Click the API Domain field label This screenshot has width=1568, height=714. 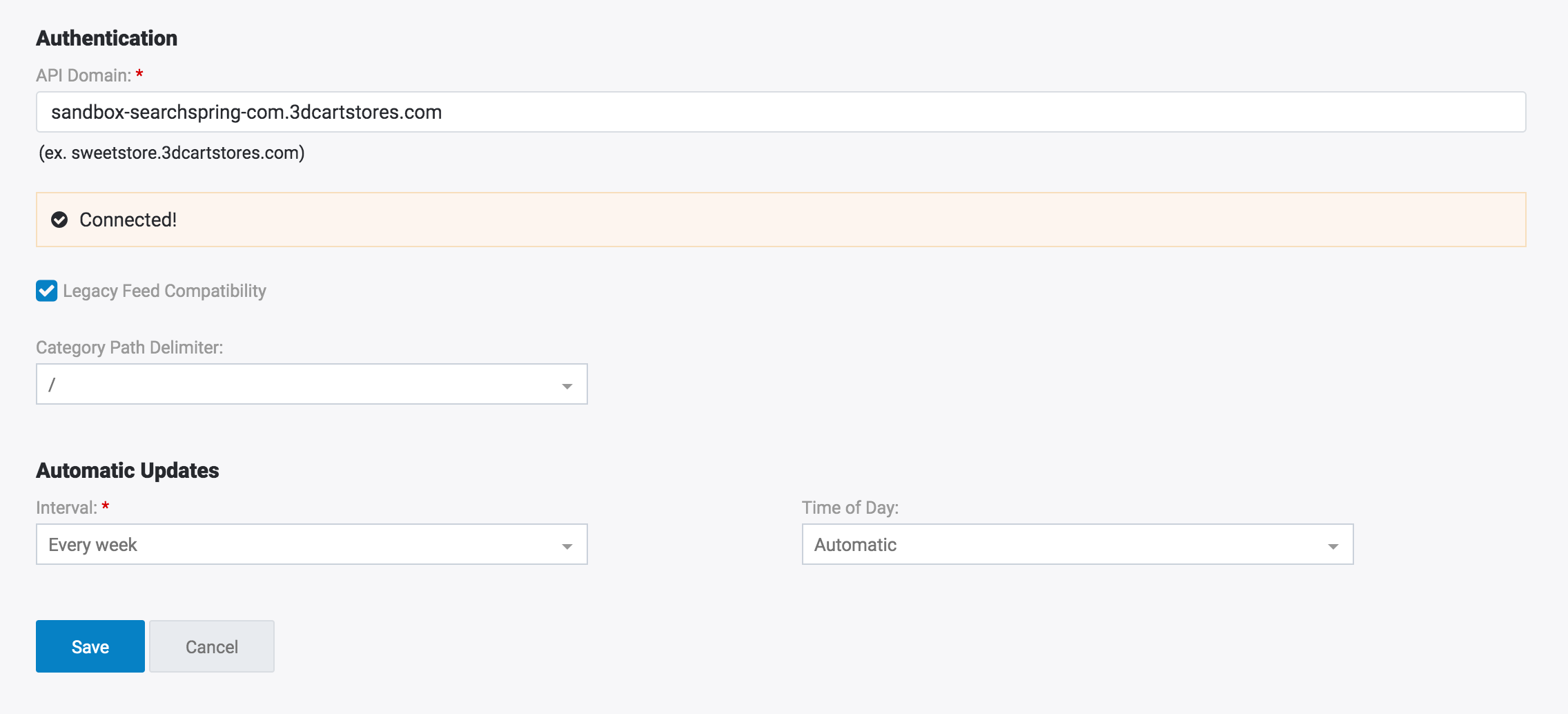(x=84, y=75)
